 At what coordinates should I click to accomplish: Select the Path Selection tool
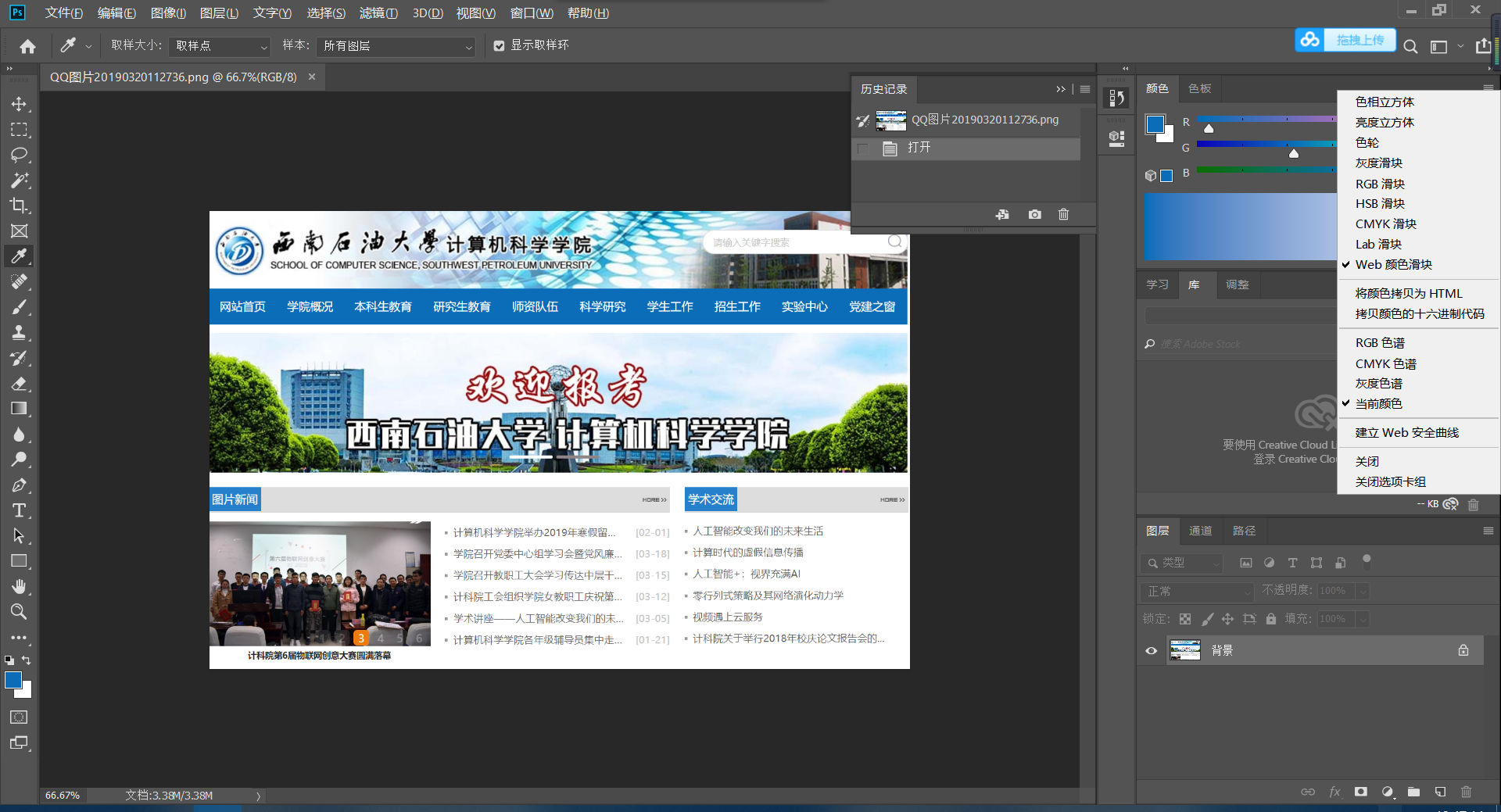(19, 536)
